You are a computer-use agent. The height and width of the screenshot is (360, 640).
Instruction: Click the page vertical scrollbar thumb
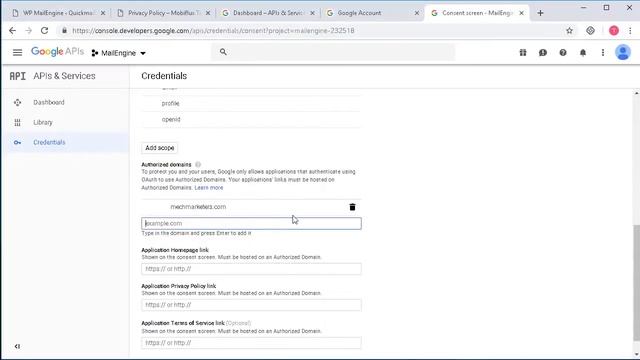[636, 282]
